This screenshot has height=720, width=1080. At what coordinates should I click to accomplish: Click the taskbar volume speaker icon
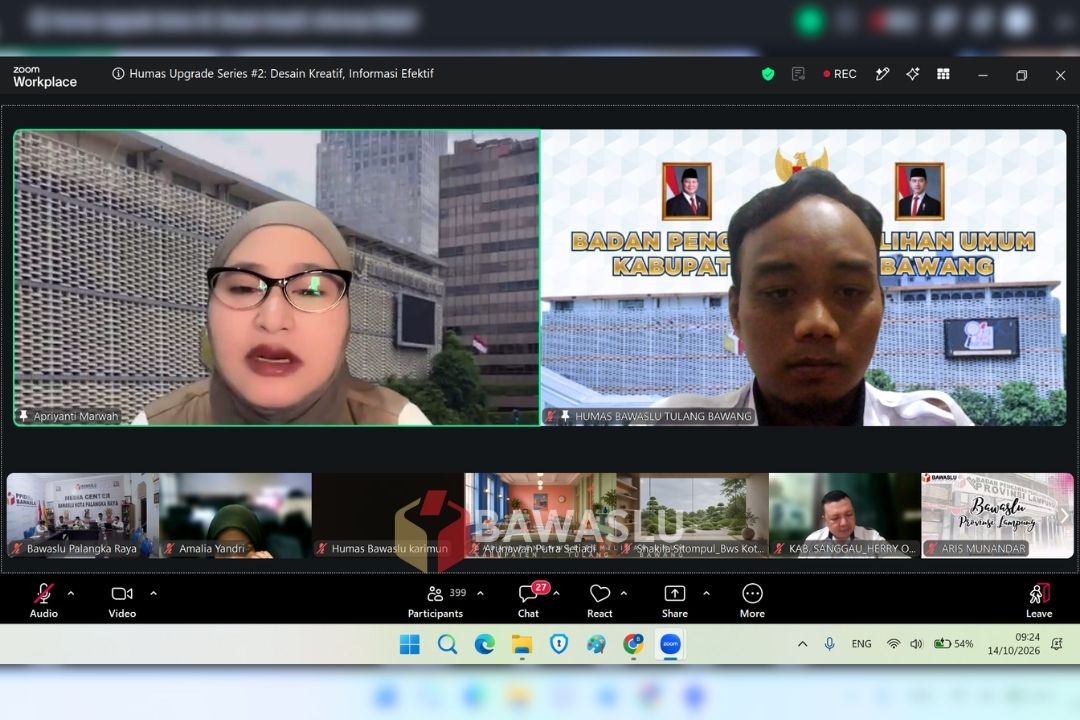click(916, 644)
